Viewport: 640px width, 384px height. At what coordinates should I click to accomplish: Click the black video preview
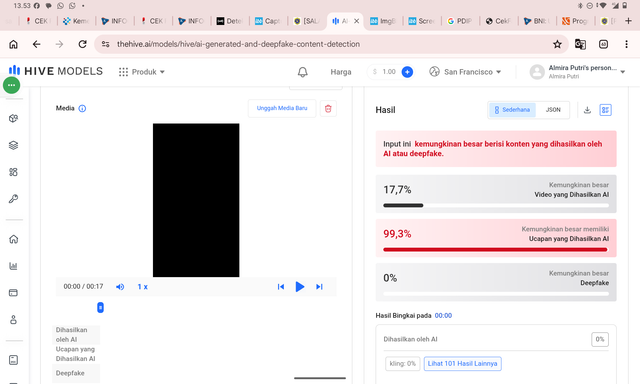pyautogui.click(x=196, y=200)
